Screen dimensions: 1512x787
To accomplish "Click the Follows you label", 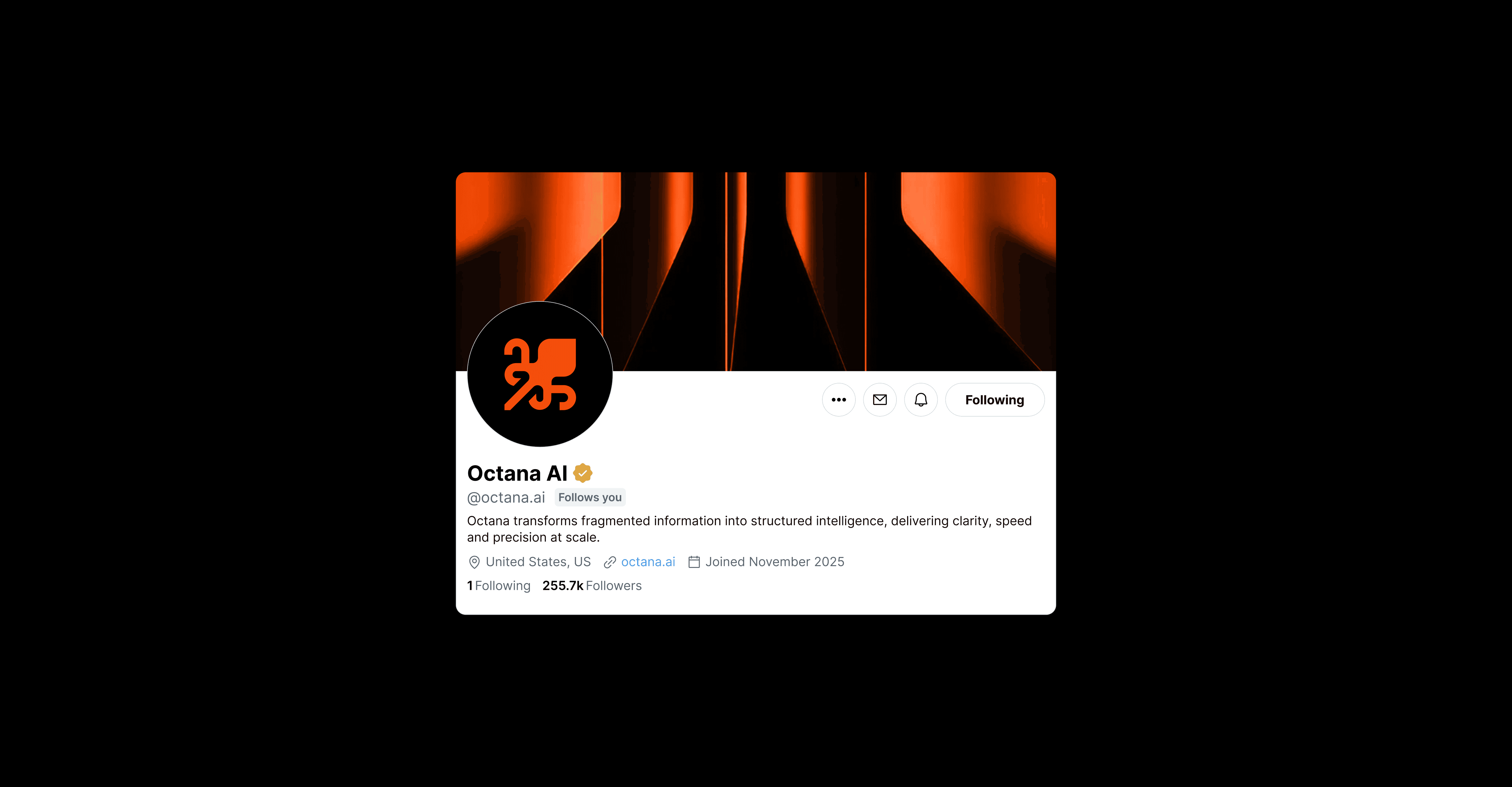I will tap(590, 497).
